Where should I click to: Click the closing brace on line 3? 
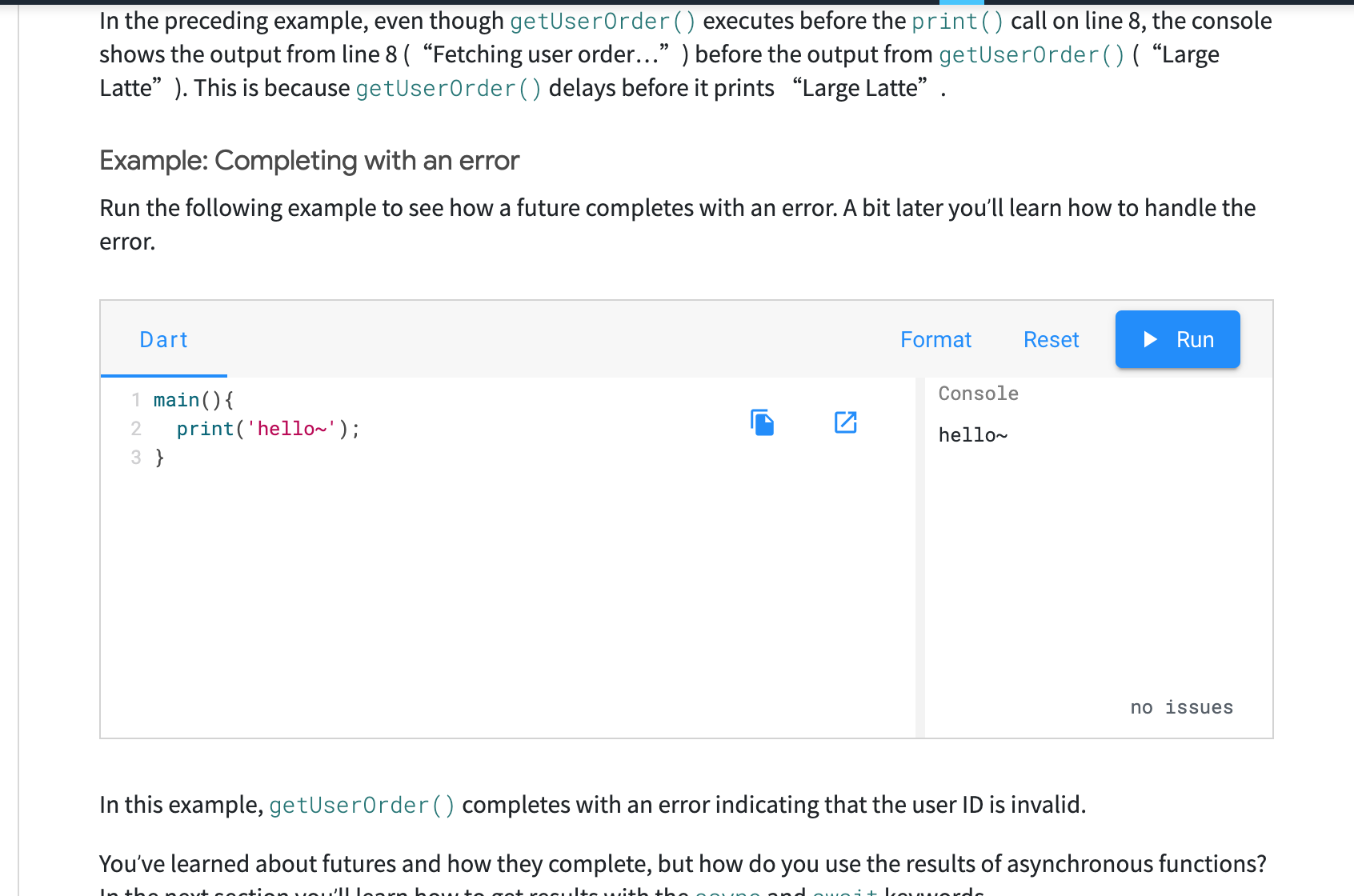(x=159, y=458)
